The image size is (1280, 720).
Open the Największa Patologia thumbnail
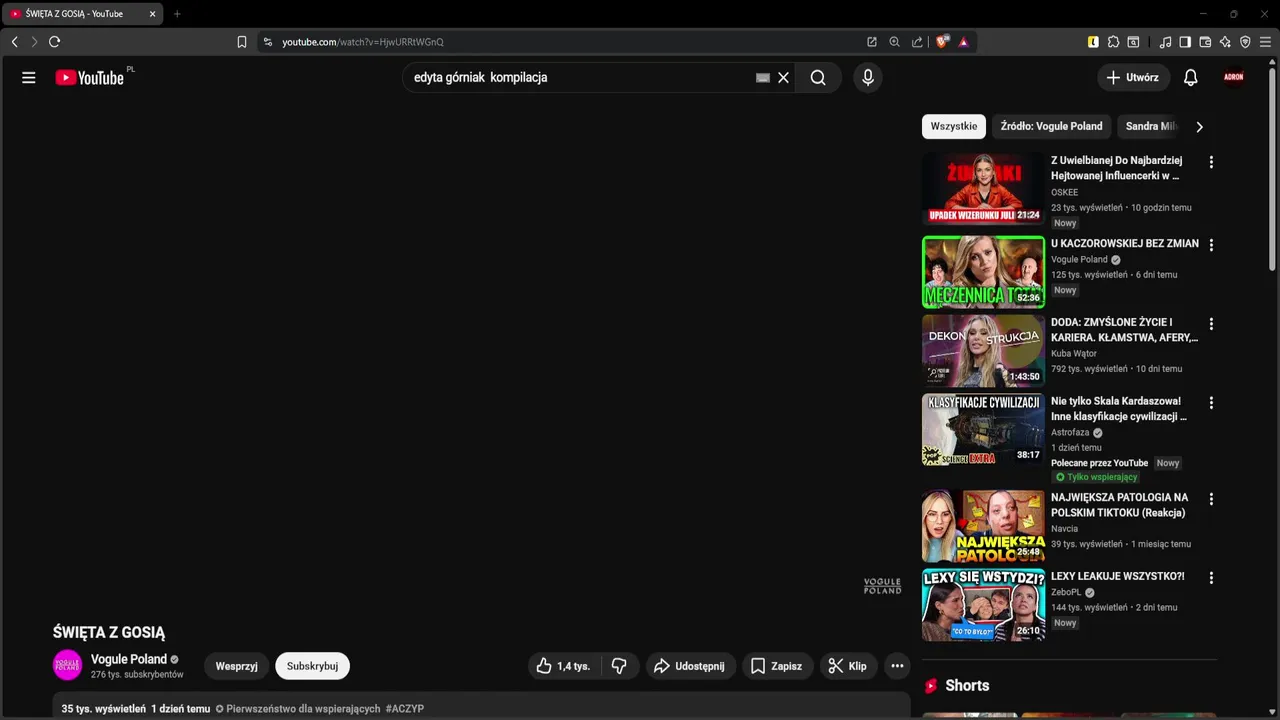click(983, 526)
